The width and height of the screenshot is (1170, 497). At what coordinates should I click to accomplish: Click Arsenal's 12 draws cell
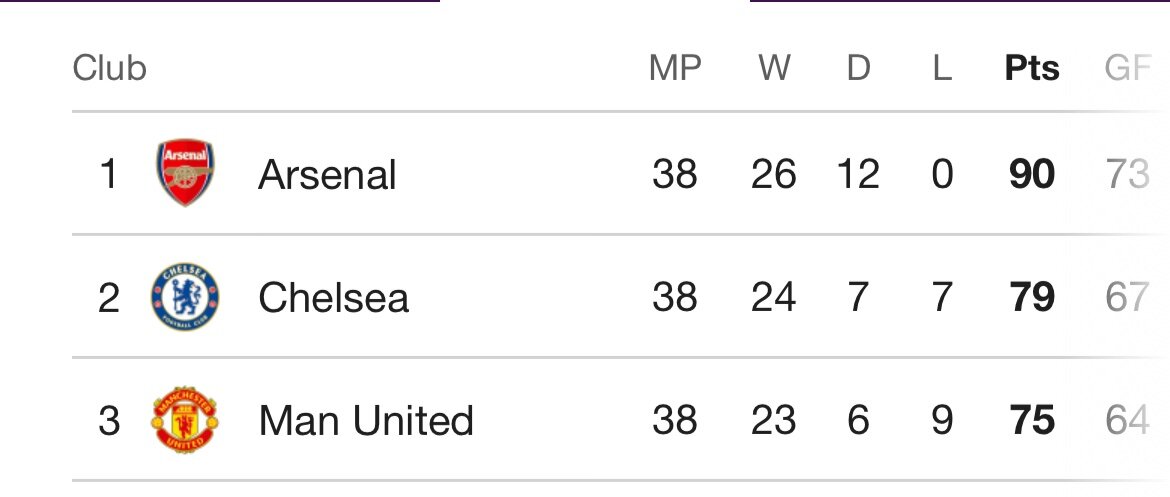click(x=857, y=175)
